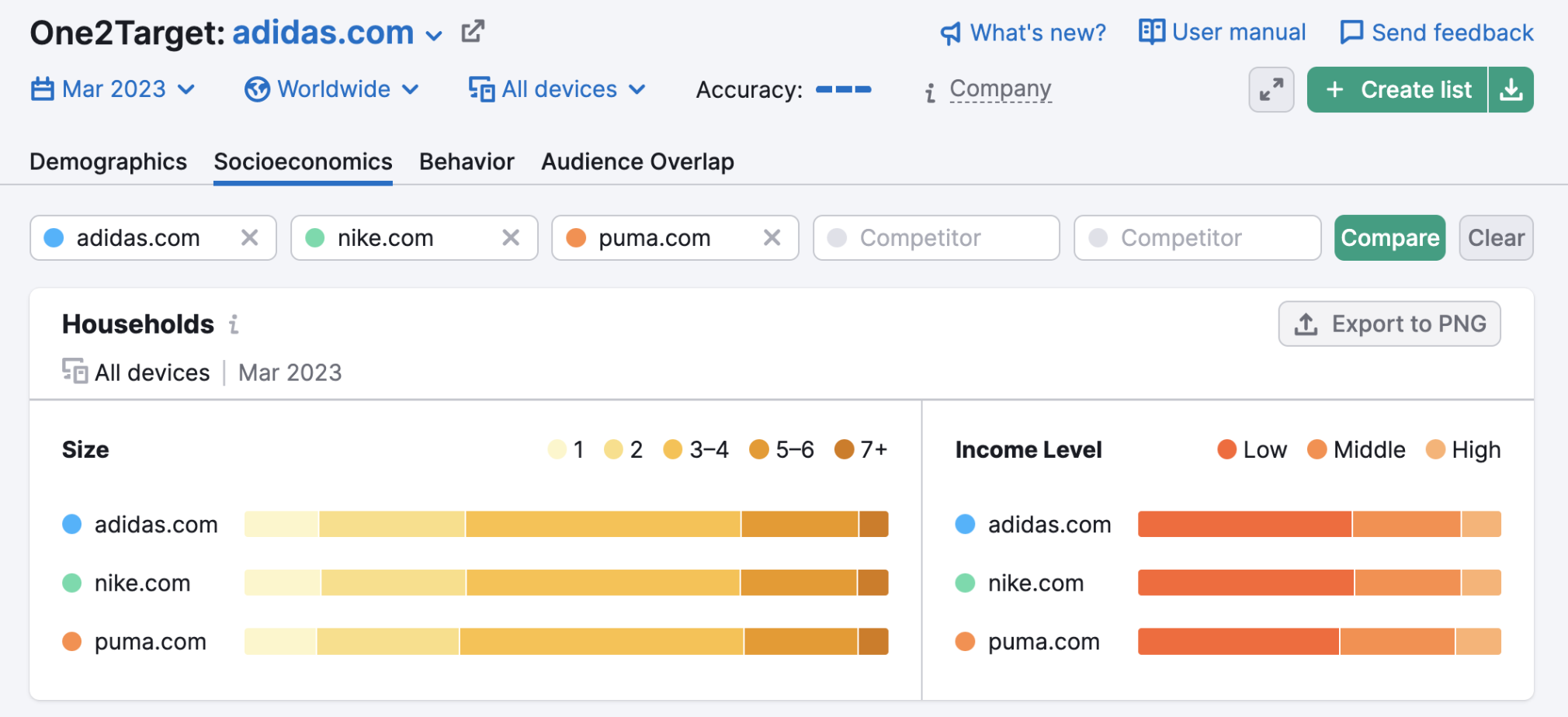This screenshot has width=1568, height=717.
Task: Open the What's new? link
Action: click(x=1038, y=33)
